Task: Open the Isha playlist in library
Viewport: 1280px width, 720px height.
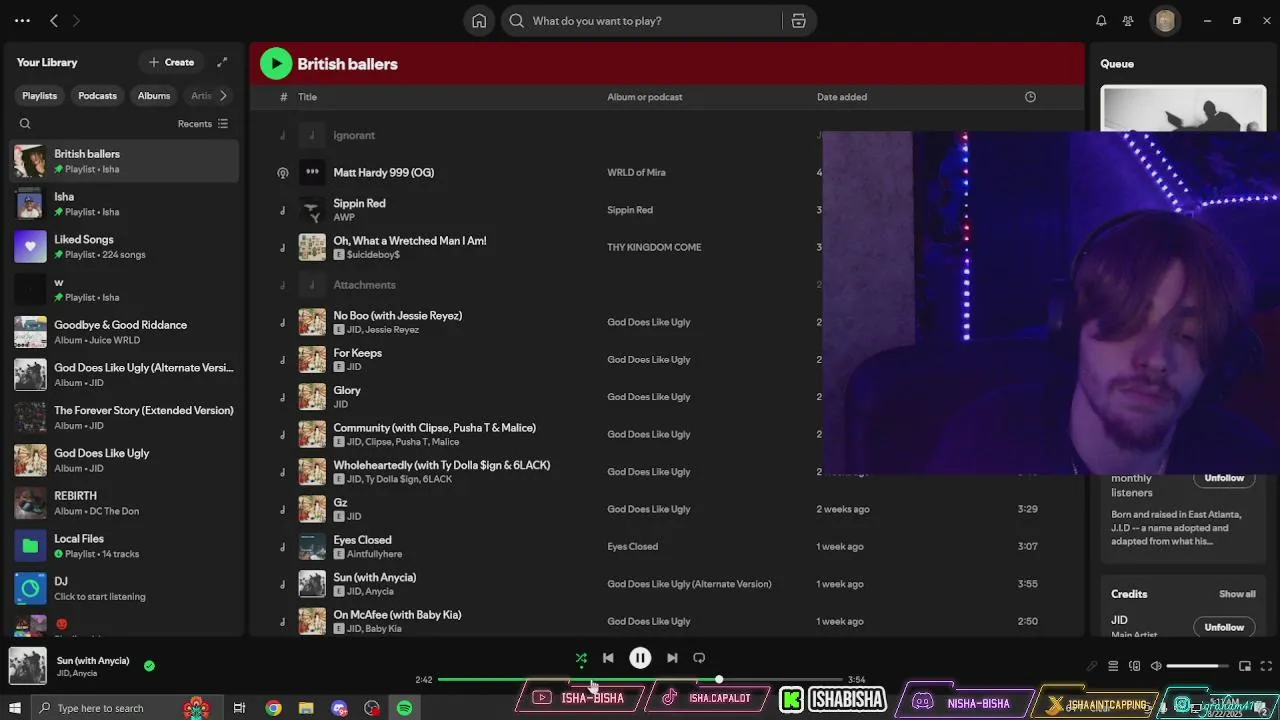Action: tap(124, 204)
